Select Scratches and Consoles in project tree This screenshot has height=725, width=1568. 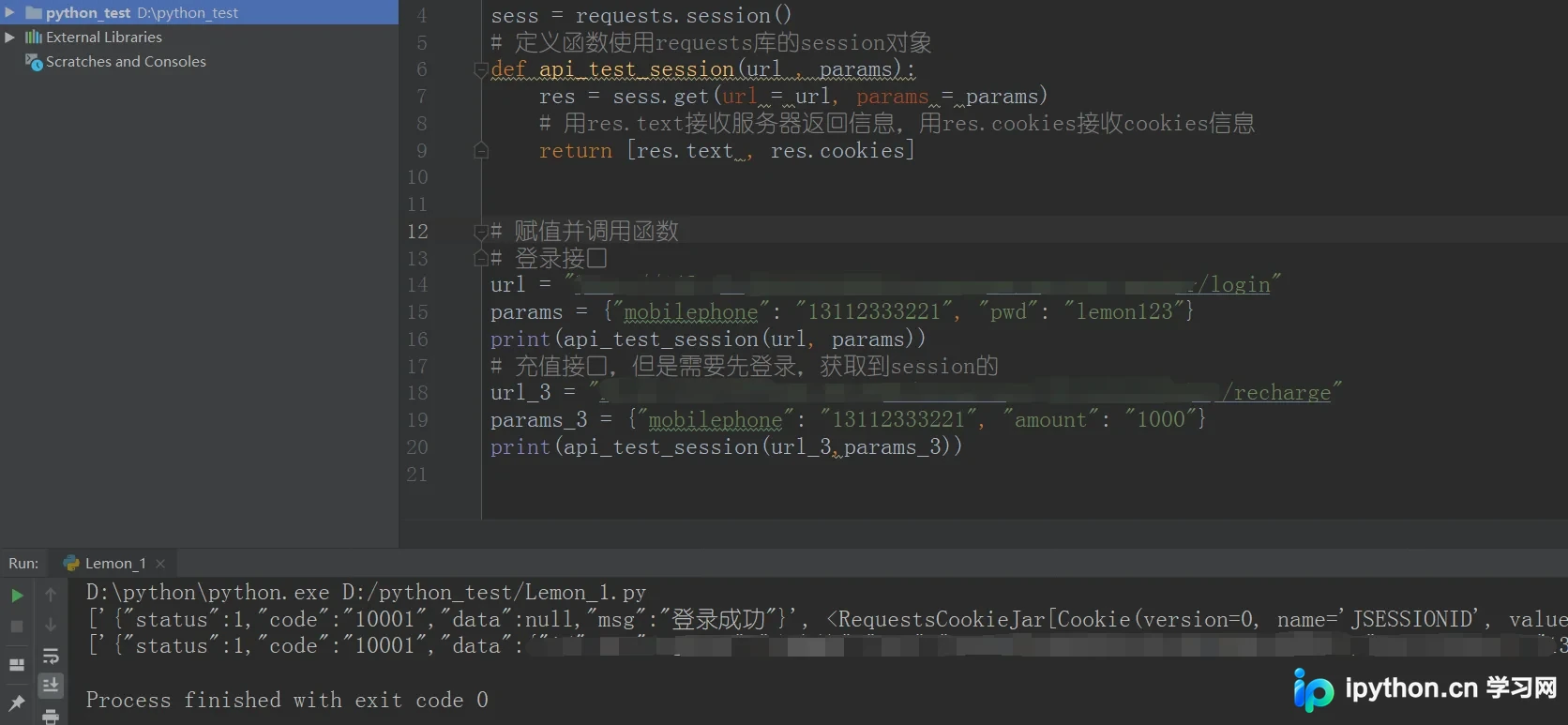126,61
